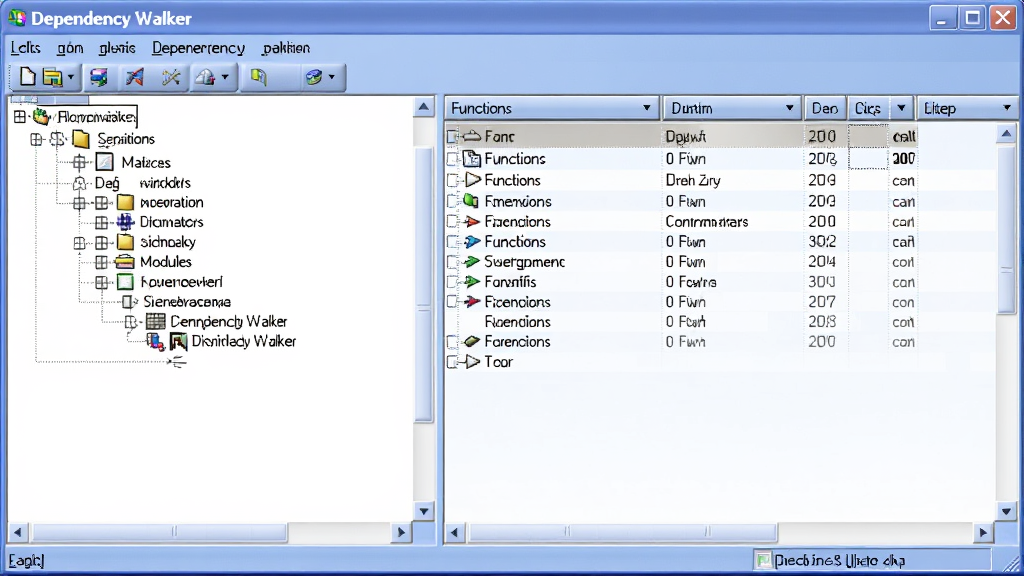Click the left tree panel scroll up arrow
Image resolution: width=1024 pixels, height=576 pixels.
(424, 106)
